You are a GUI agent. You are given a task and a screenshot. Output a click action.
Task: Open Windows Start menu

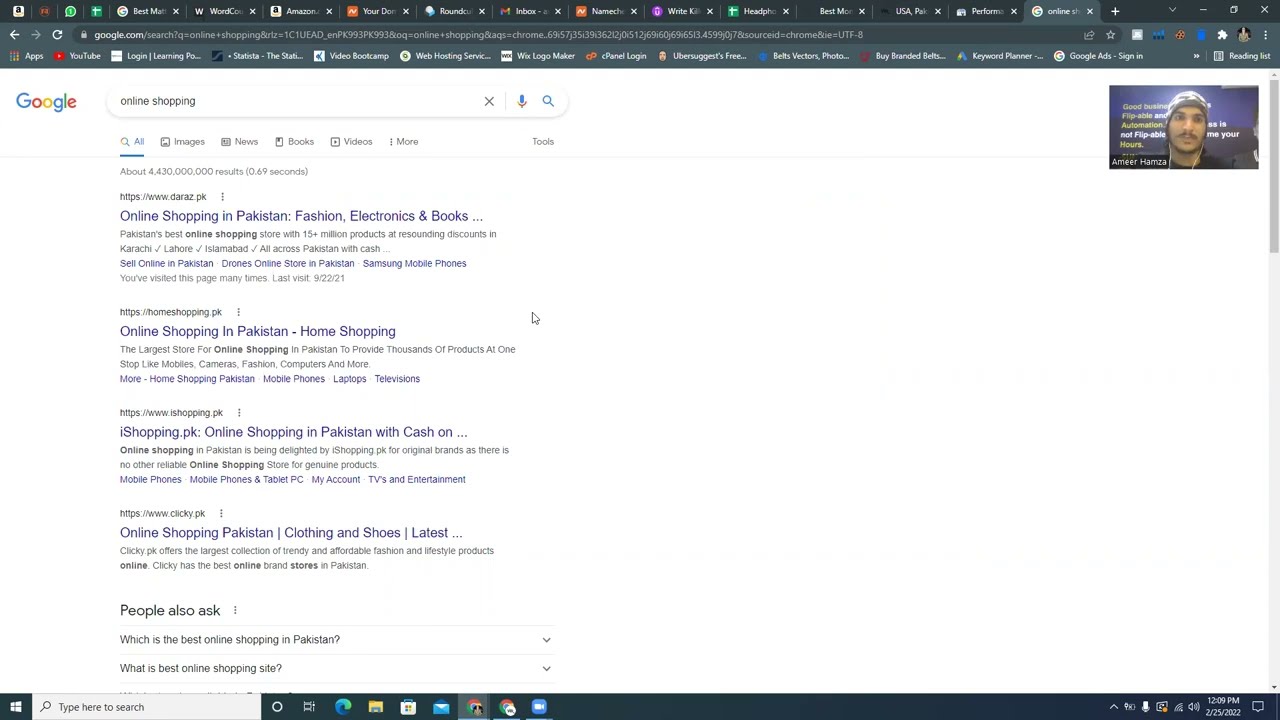[x=15, y=707]
